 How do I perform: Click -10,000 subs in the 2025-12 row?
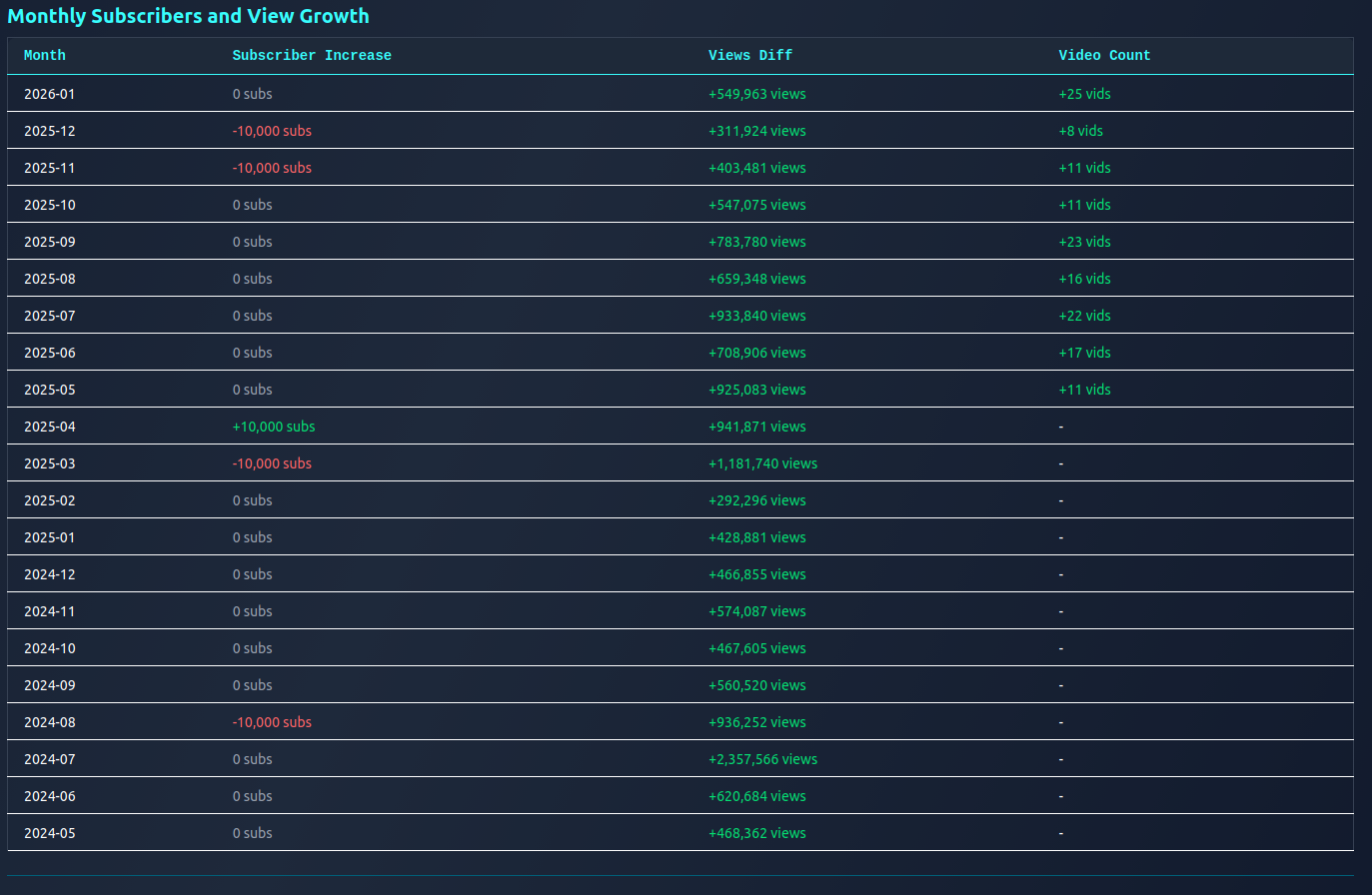click(x=272, y=131)
